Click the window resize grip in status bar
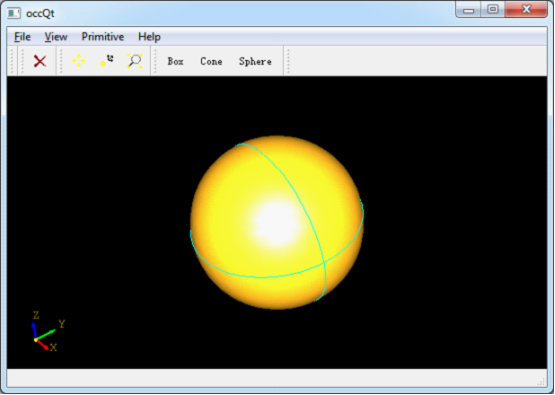The image size is (555, 395). point(541,382)
